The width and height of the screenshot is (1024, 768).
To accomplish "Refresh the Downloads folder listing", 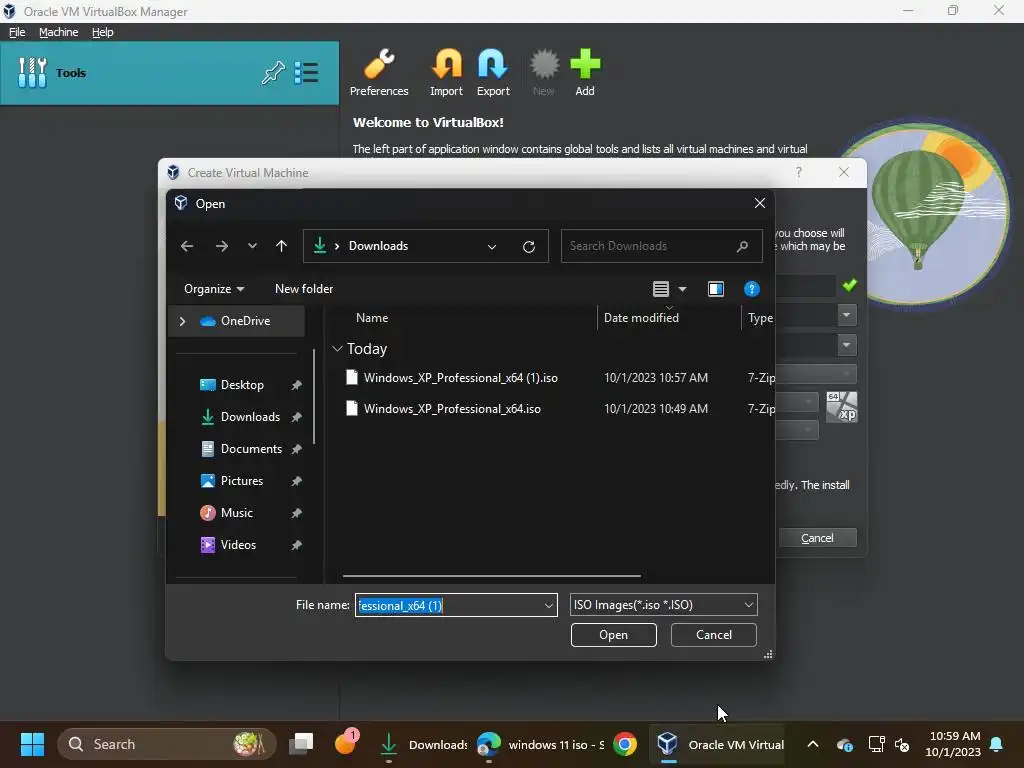I will point(529,246).
